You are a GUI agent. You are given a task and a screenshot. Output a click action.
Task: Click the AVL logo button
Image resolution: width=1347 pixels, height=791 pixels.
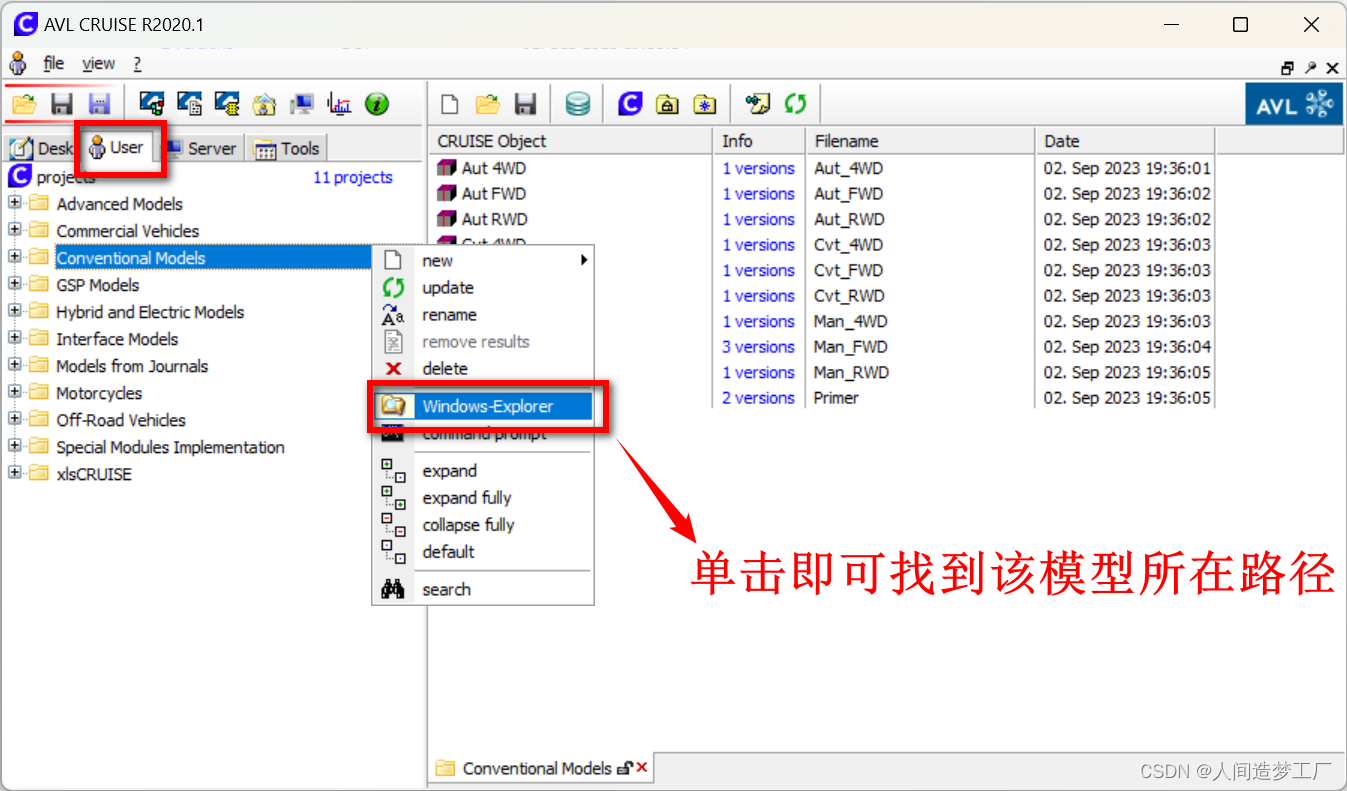tap(1294, 103)
